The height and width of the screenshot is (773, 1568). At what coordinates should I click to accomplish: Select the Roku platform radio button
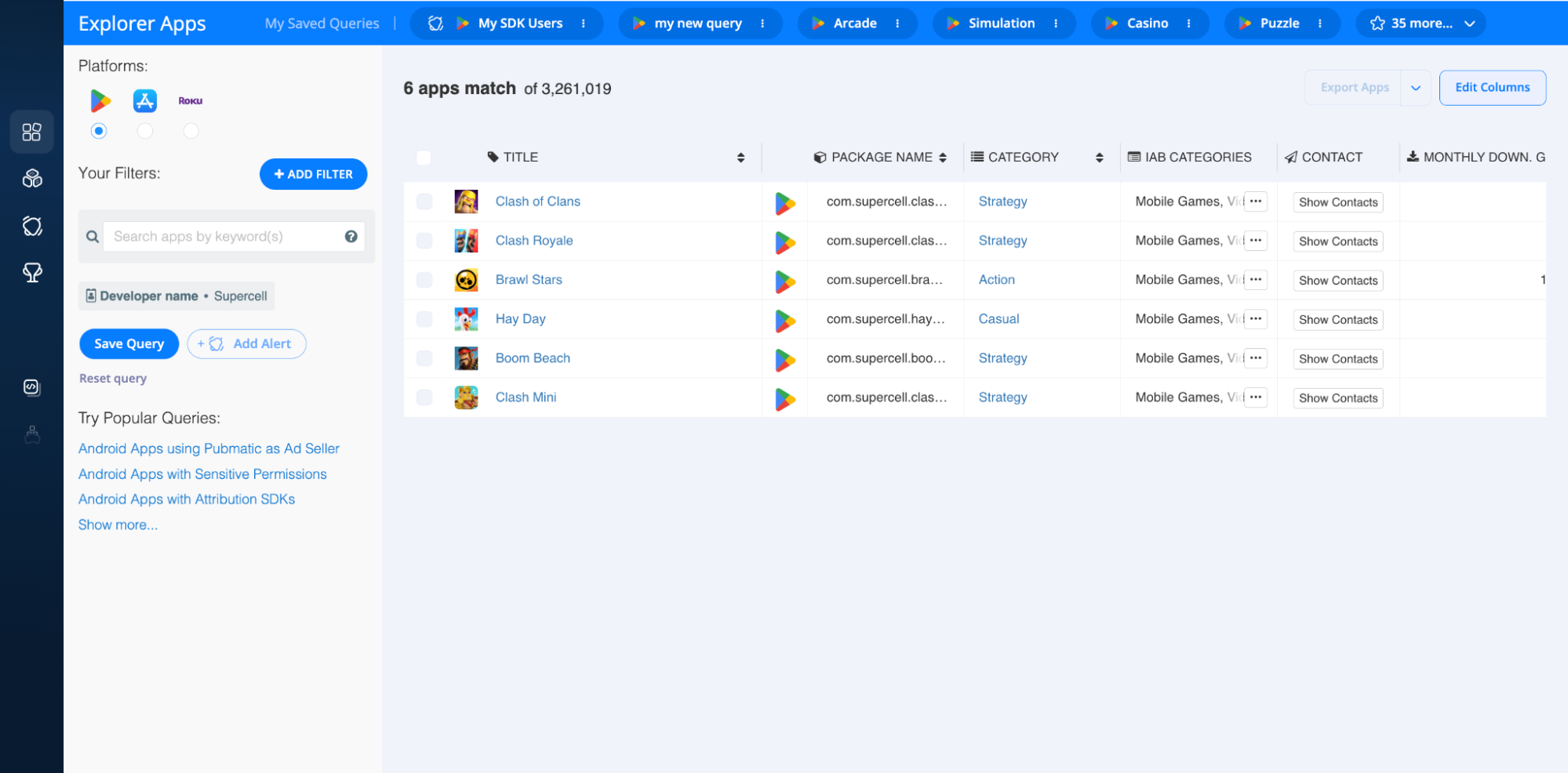[191, 131]
